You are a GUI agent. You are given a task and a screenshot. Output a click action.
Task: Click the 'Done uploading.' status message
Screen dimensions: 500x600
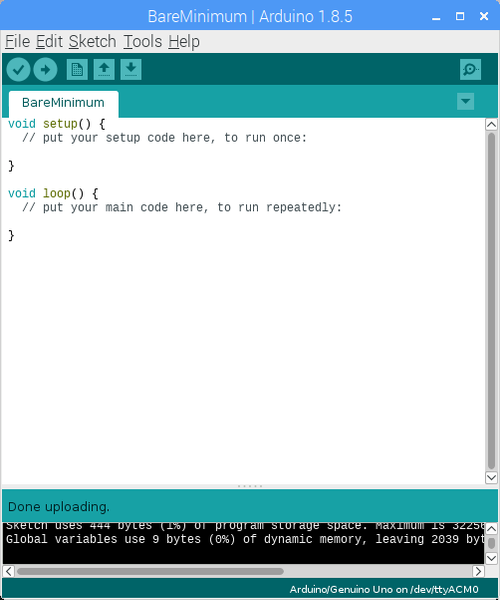click(59, 507)
